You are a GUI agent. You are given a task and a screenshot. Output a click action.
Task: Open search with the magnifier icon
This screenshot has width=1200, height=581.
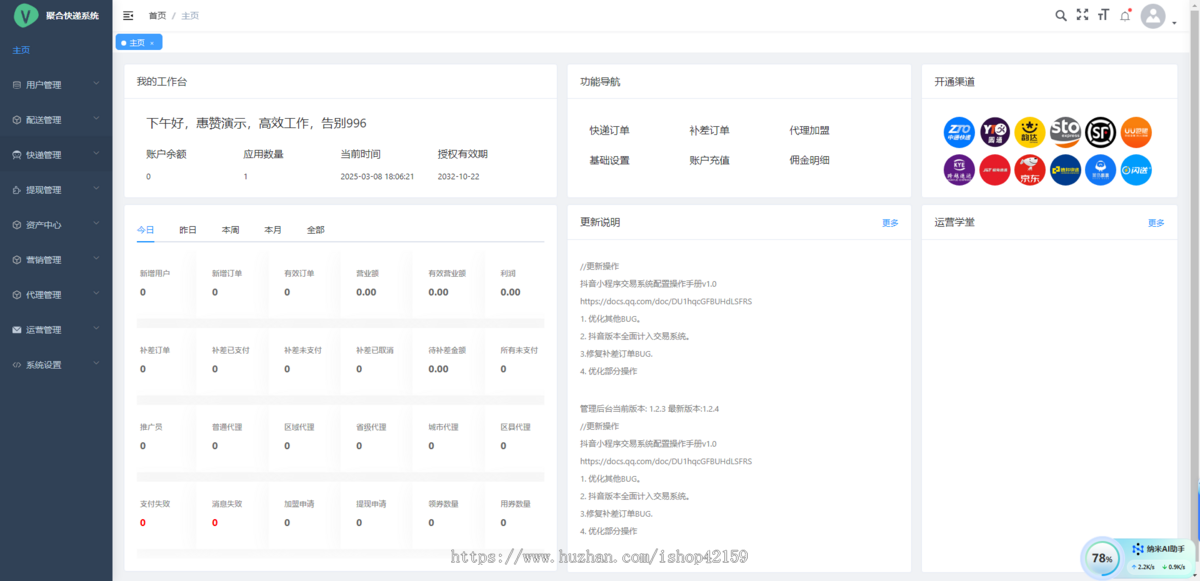[x=1061, y=15]
